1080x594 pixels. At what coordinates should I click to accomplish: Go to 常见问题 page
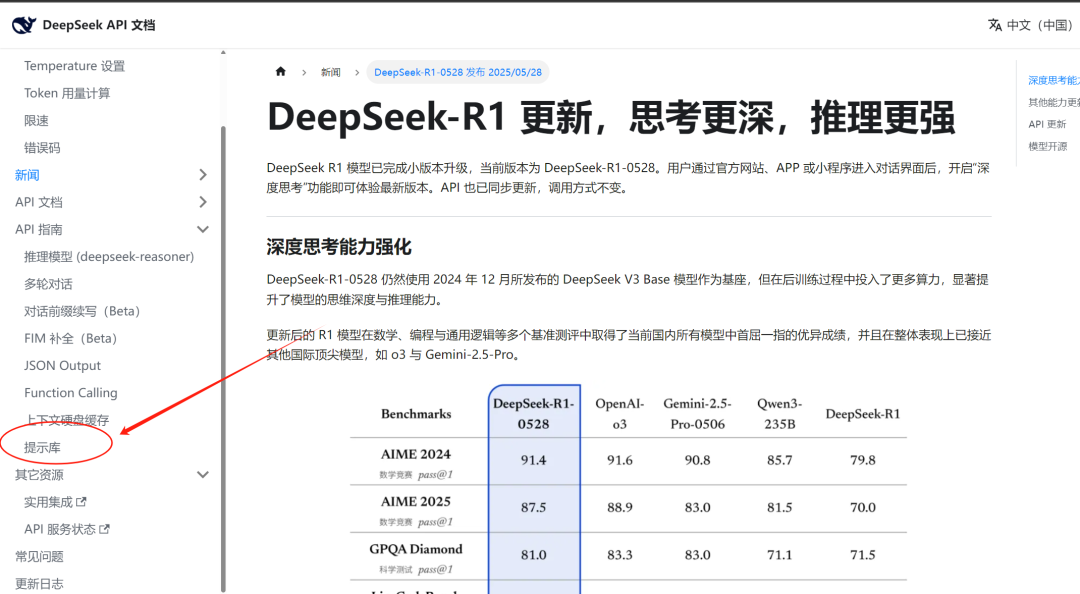[39, 557]
